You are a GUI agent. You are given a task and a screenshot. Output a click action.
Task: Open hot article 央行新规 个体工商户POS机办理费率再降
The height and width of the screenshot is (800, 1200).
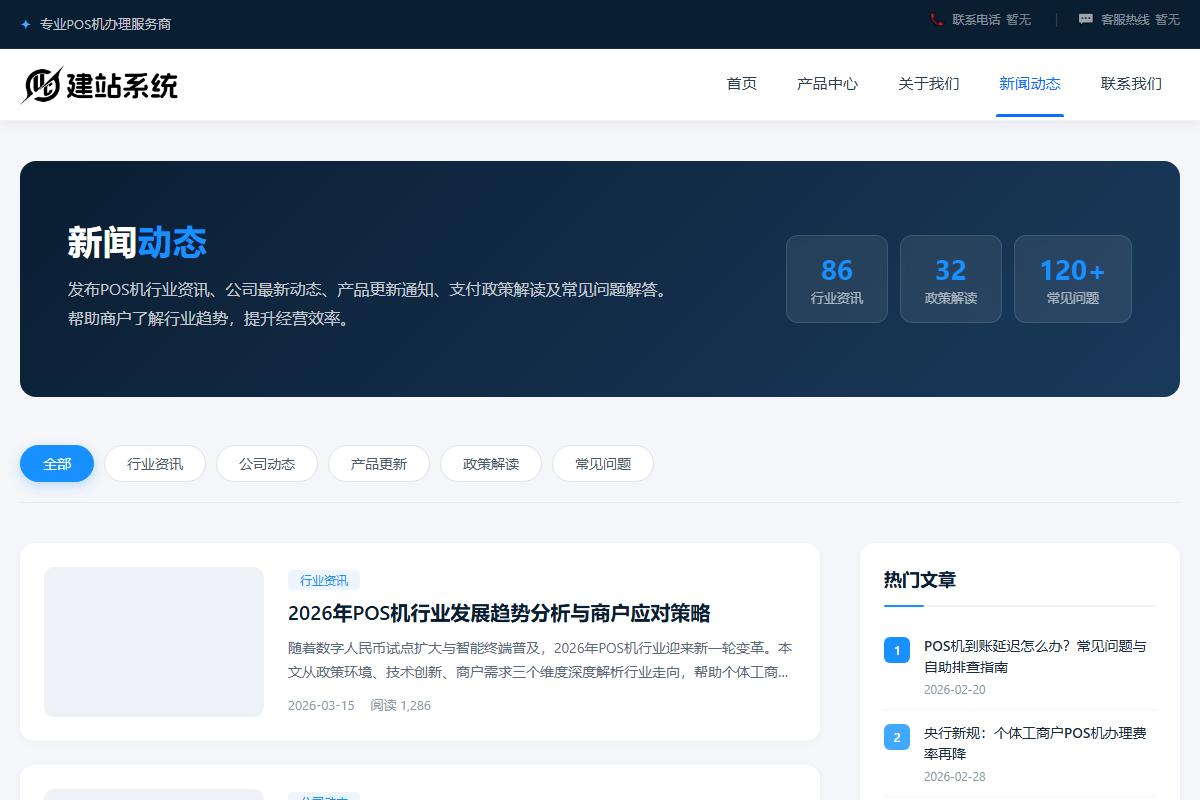(1035, 743)
